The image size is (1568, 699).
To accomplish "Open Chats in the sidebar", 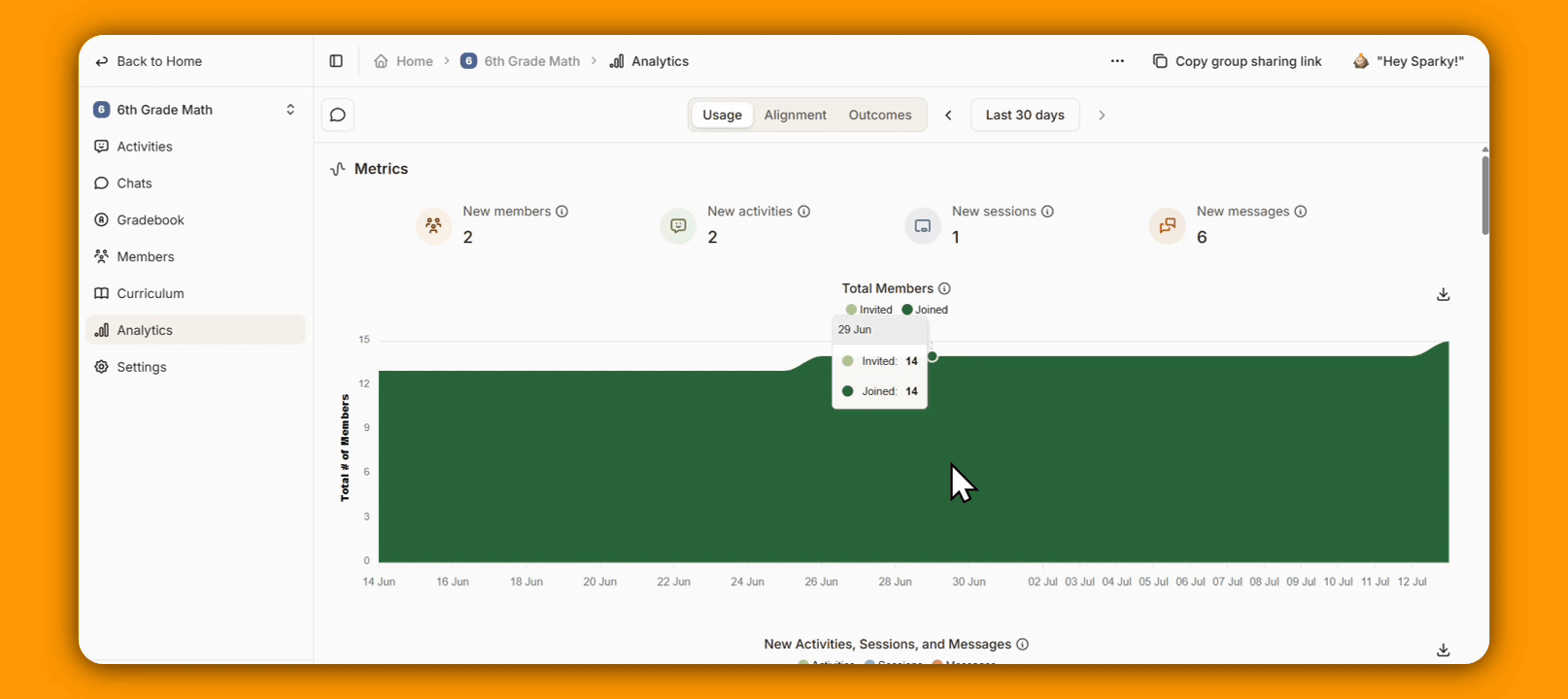I will [195, 183].
